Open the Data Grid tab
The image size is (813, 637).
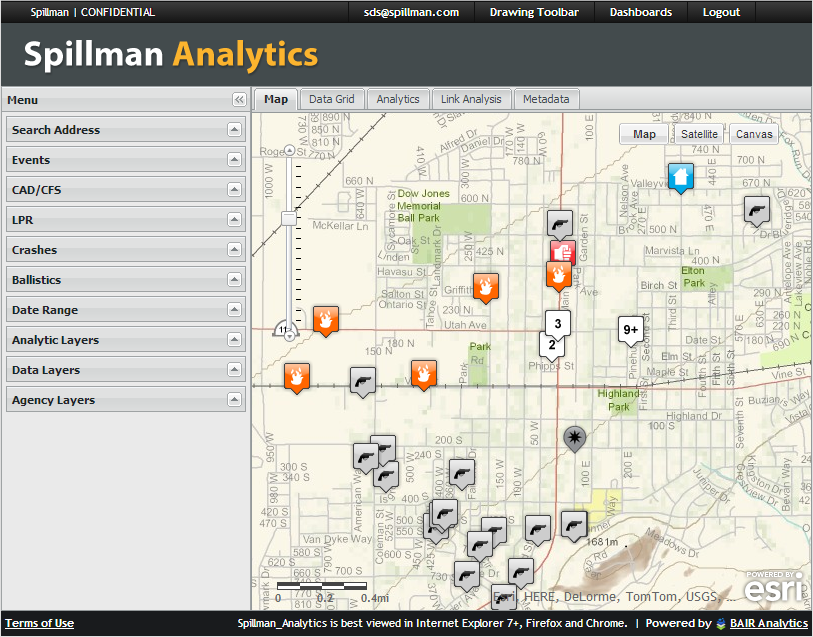(x=331, y=99)
